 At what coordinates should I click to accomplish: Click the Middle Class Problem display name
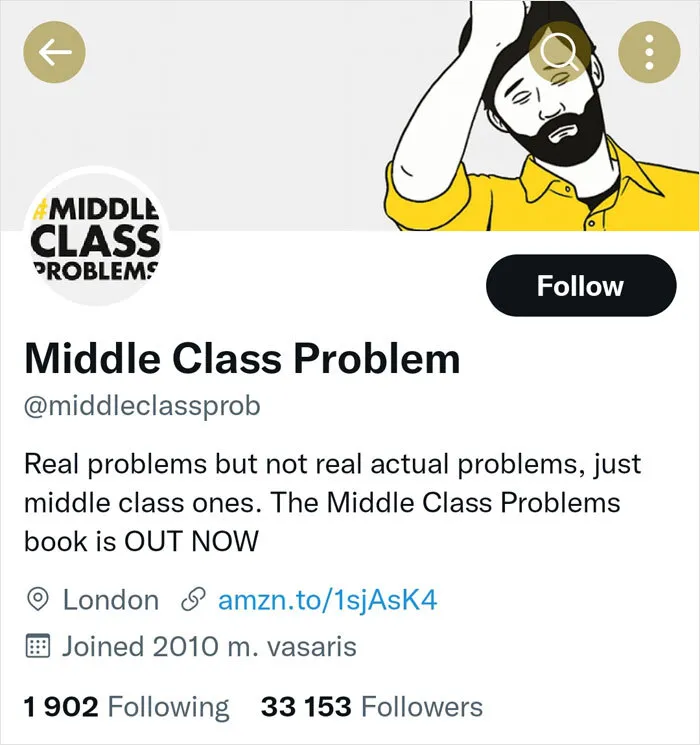242,358
